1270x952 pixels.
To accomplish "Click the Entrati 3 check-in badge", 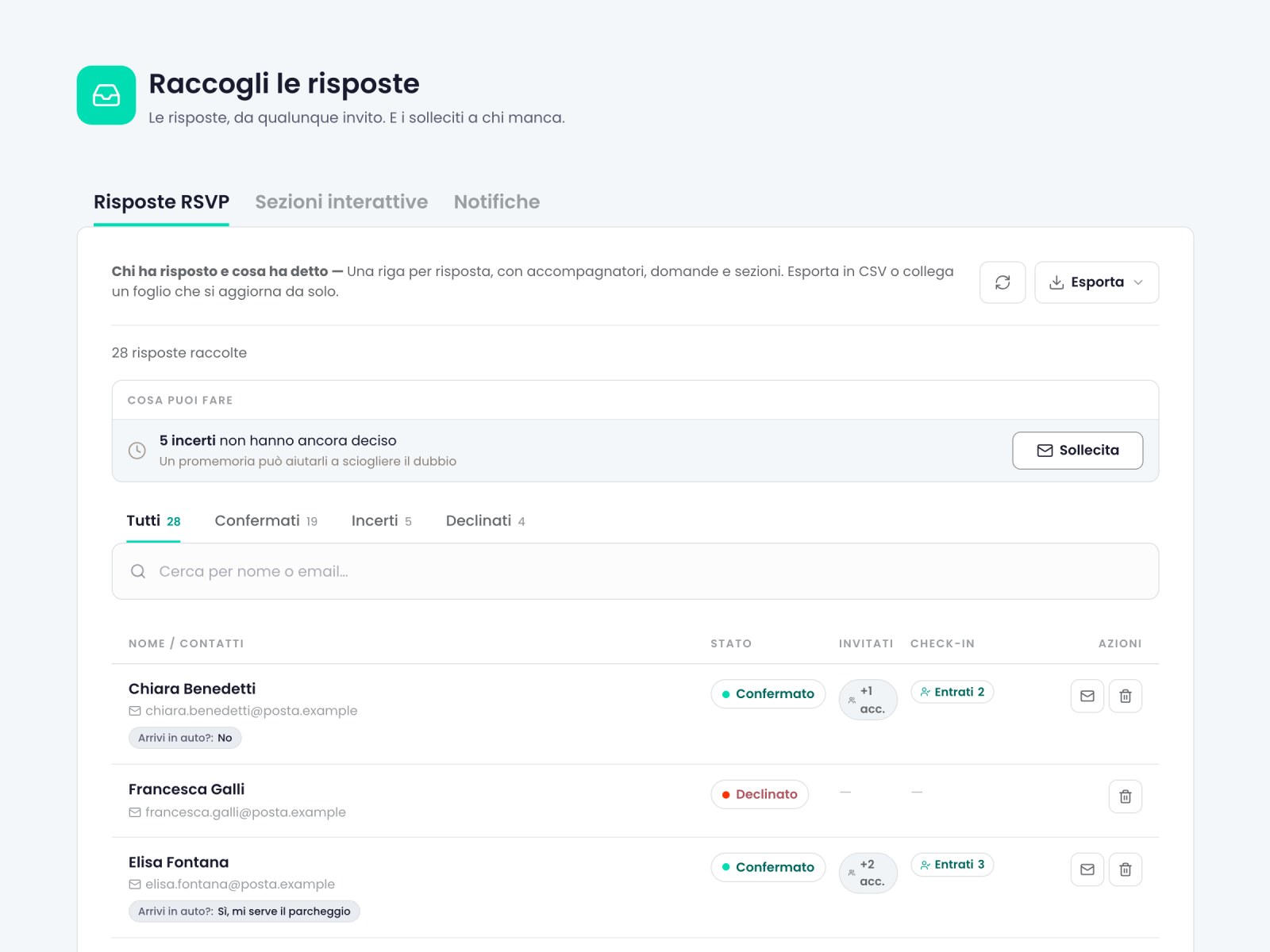I will pos(952,865).
